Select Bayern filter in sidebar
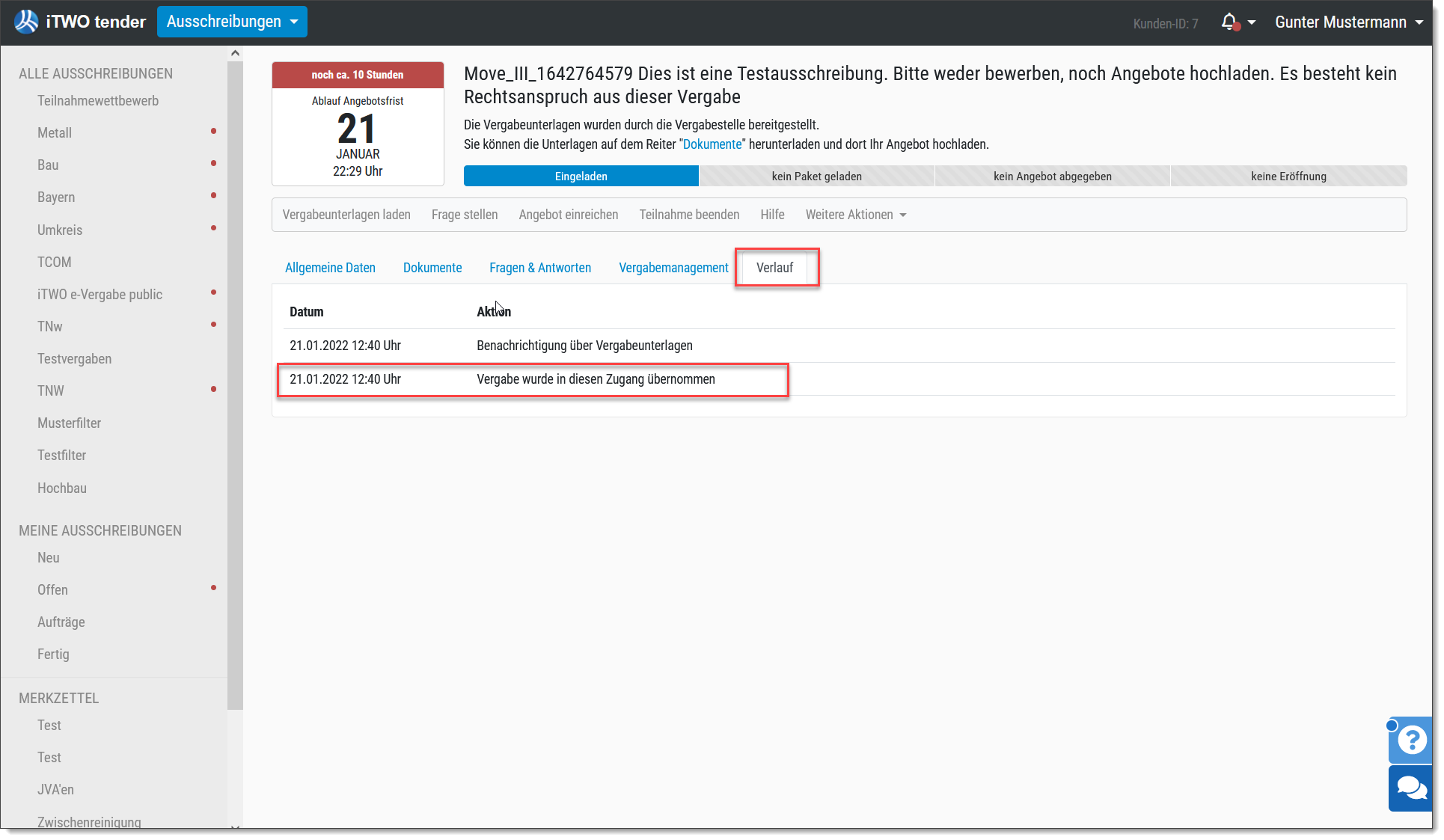The width and height of the screenshot is (1444, 840). (56, 197)
